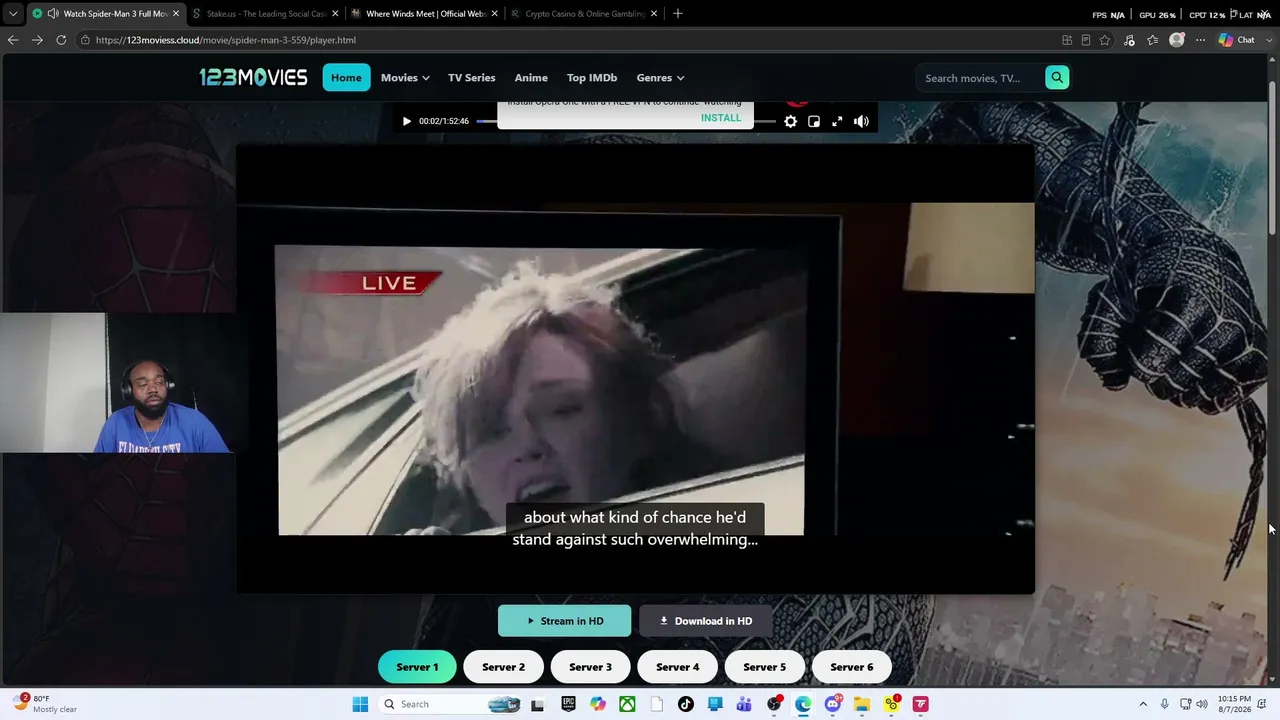Select Server 1
This screenshot has height=720, width=1280.
[417, 667]
